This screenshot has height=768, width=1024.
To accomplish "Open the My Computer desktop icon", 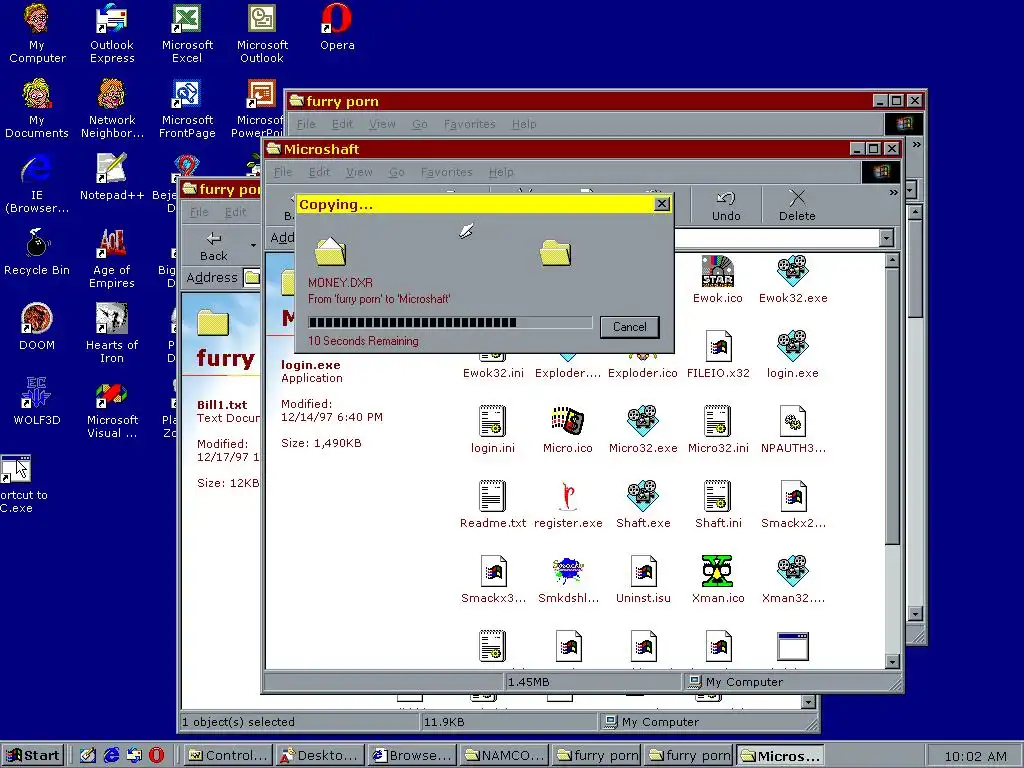I will pyautogui.click(x=37, y=33).
